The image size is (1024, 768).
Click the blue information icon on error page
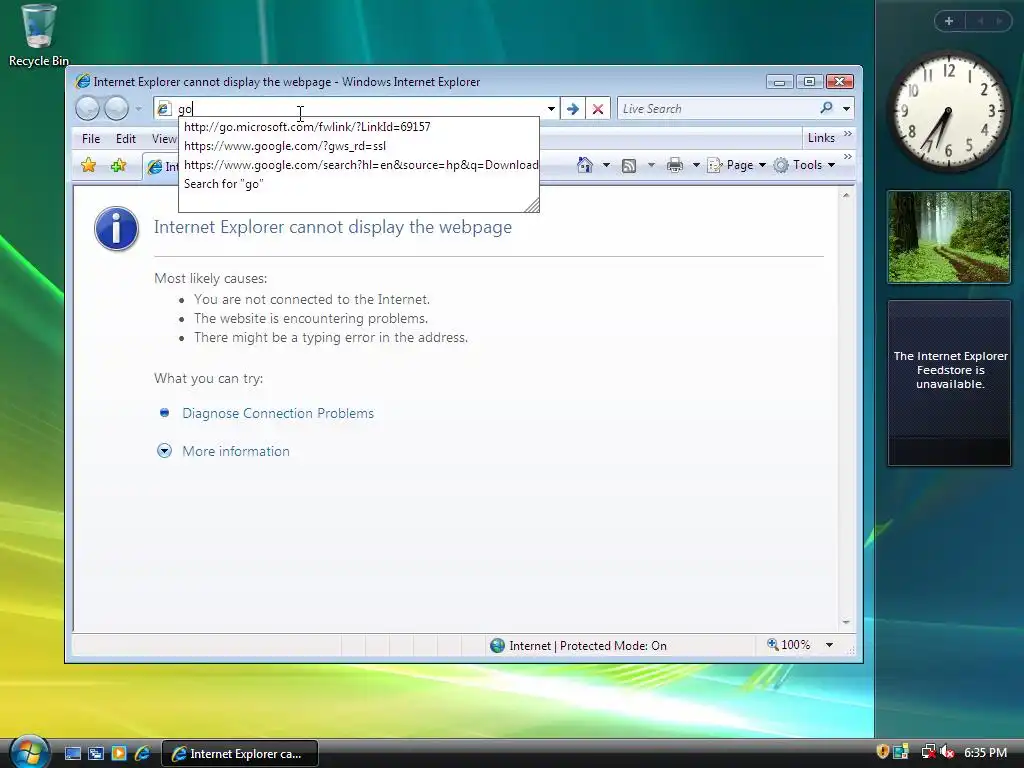[116, 229]
